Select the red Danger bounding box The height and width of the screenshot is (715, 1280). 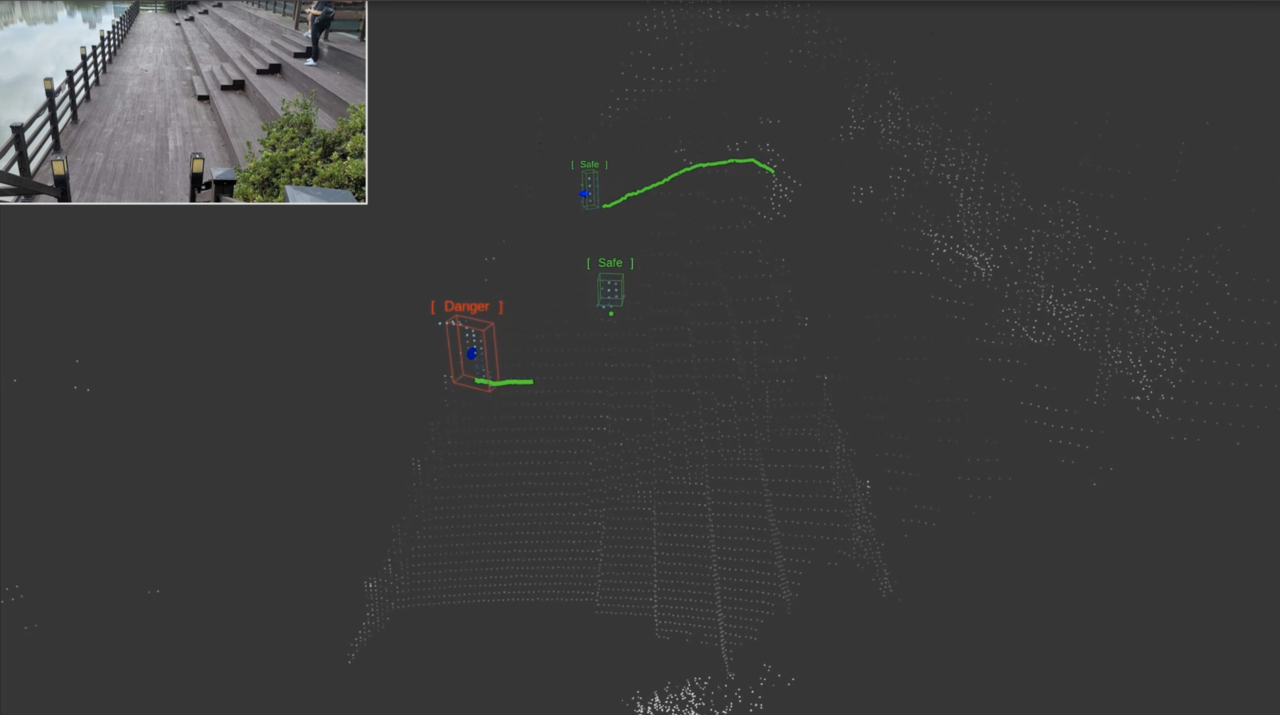(x=472, y=353)
